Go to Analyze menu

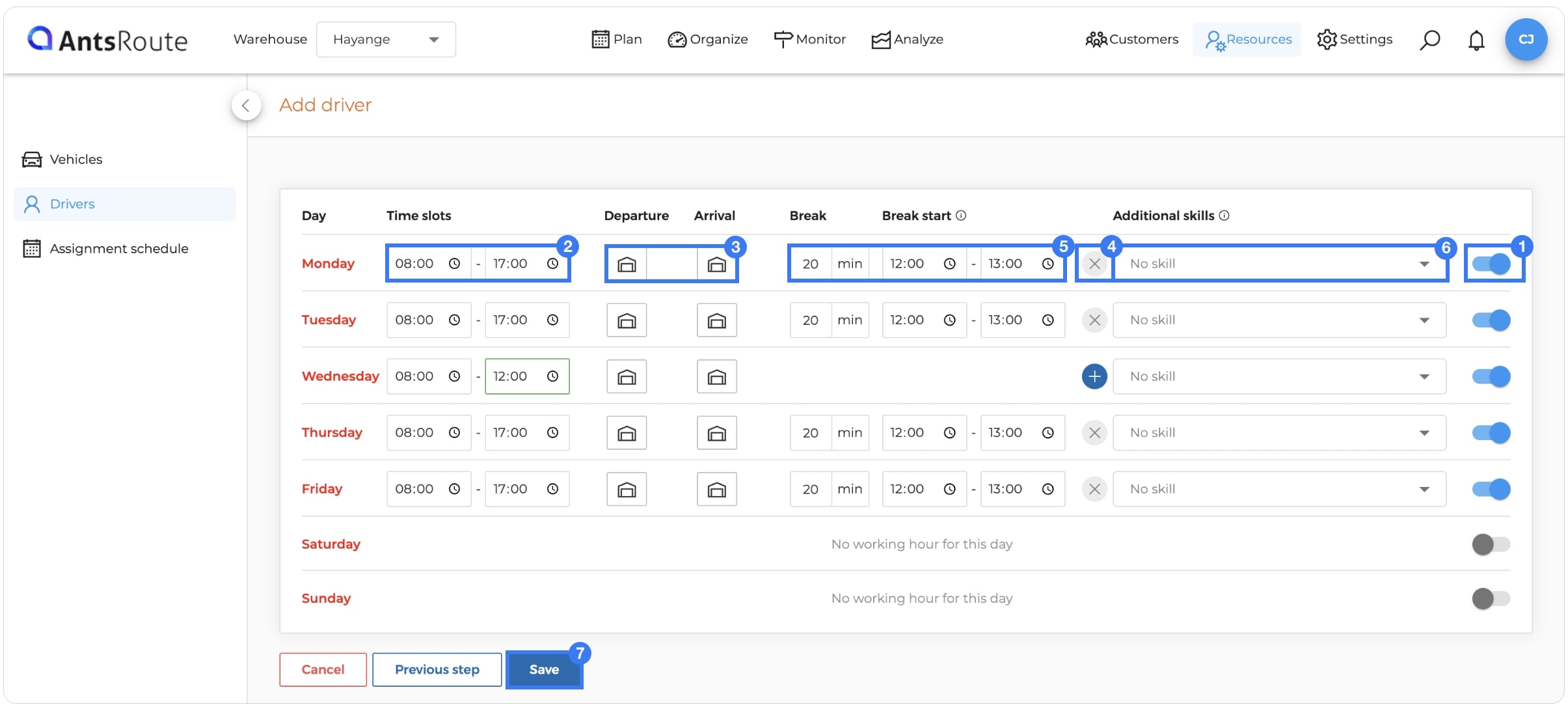(x=907, y=40)
